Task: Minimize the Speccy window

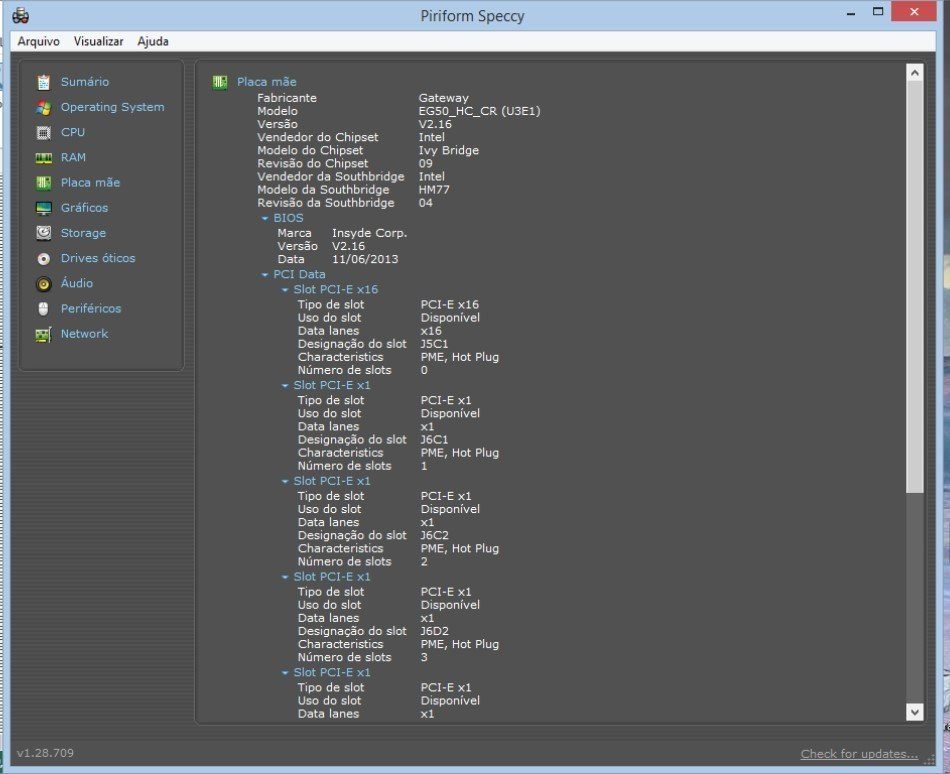Action: click(x=851, y=12)
